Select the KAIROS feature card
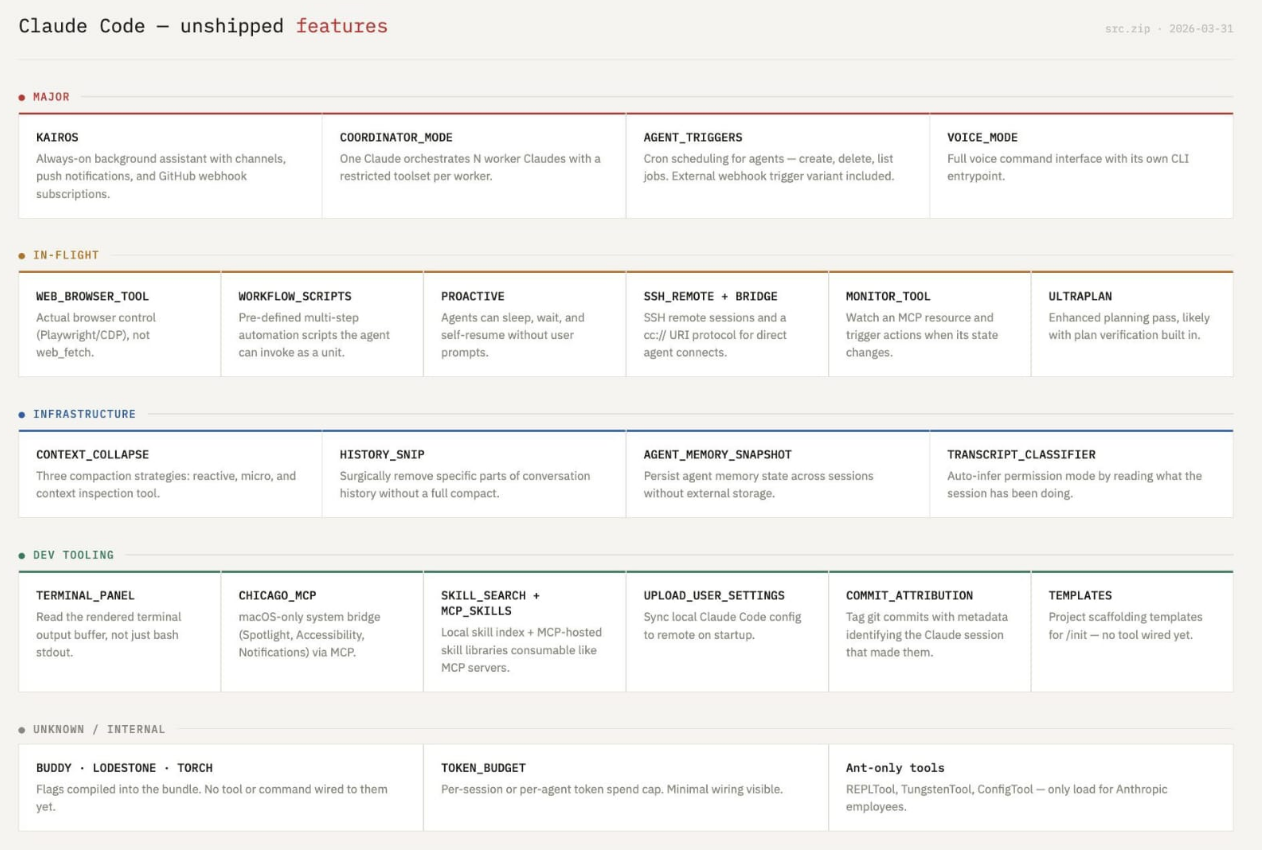1262x850 pixels. [x=170, y=165]
